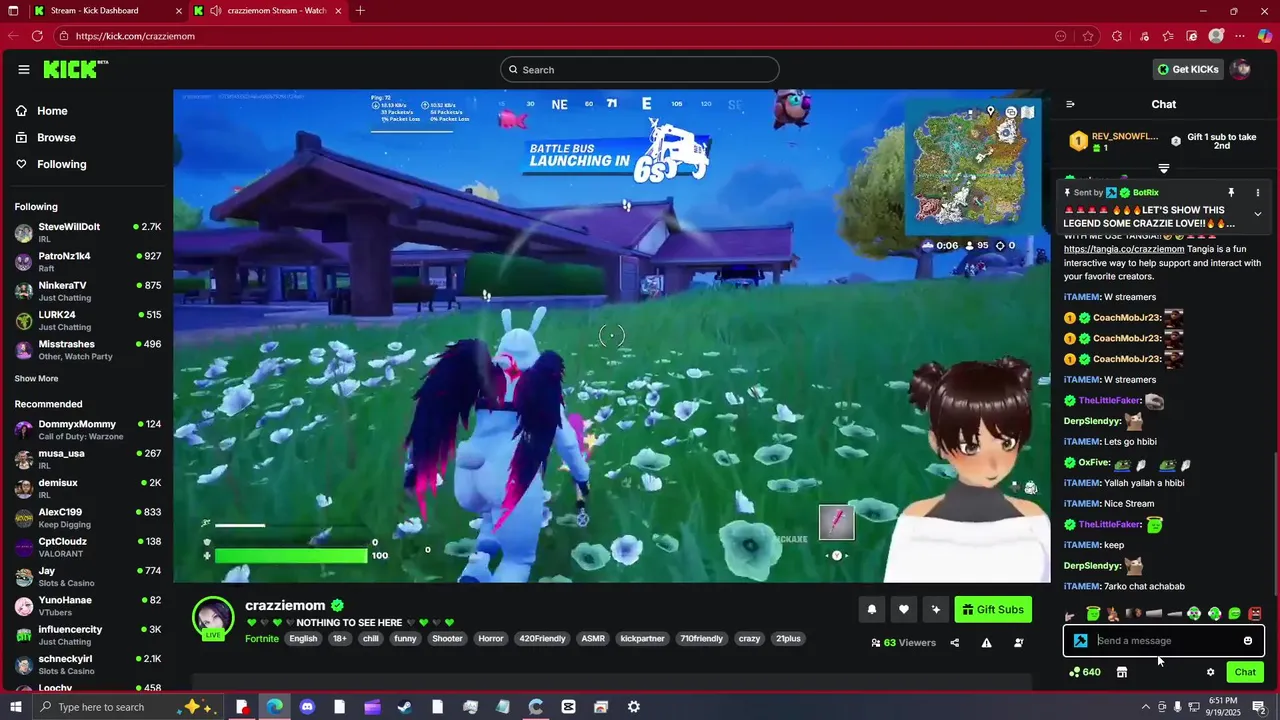
Task: Expand the pinned BotRix message chevron
Action: [x=1258, y=214]
